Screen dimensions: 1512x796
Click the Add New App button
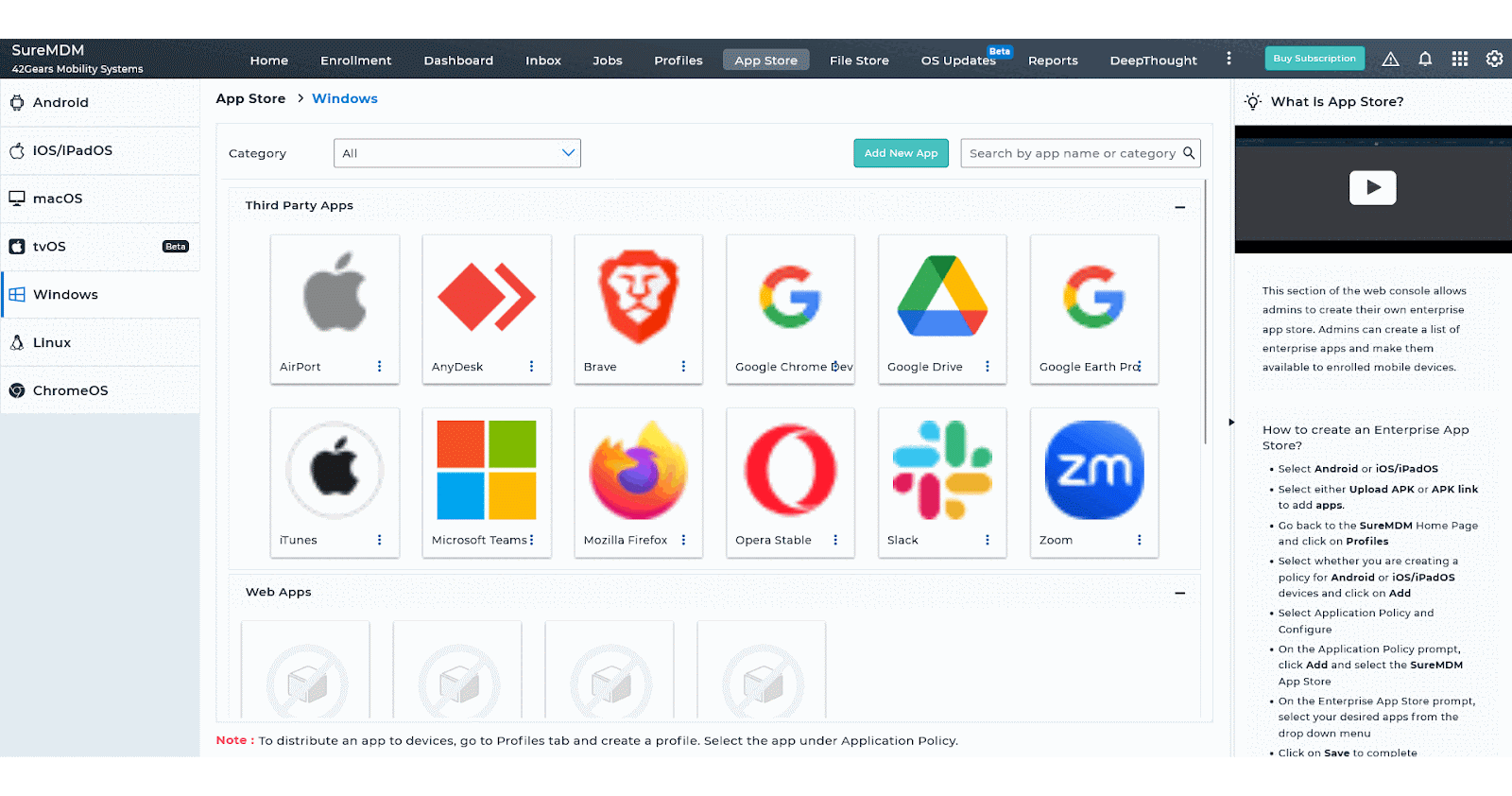(901, 153)
